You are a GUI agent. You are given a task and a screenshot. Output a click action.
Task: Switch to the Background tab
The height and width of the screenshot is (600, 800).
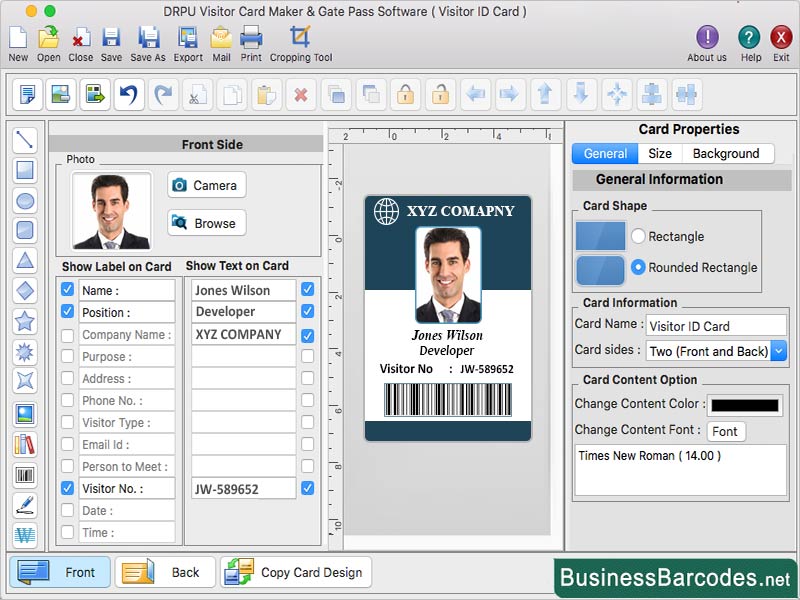pyautogui.click(x=728, y=153)
